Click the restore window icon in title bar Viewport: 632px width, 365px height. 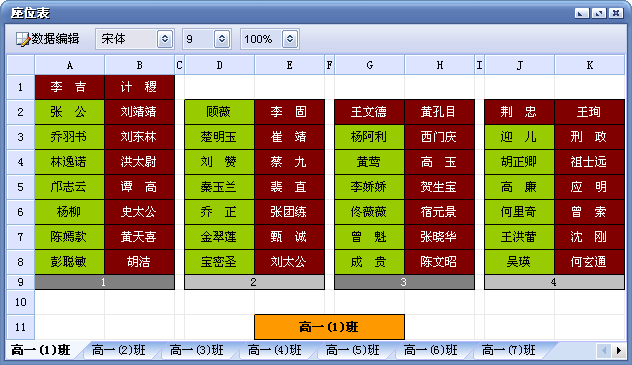[599, 13]
